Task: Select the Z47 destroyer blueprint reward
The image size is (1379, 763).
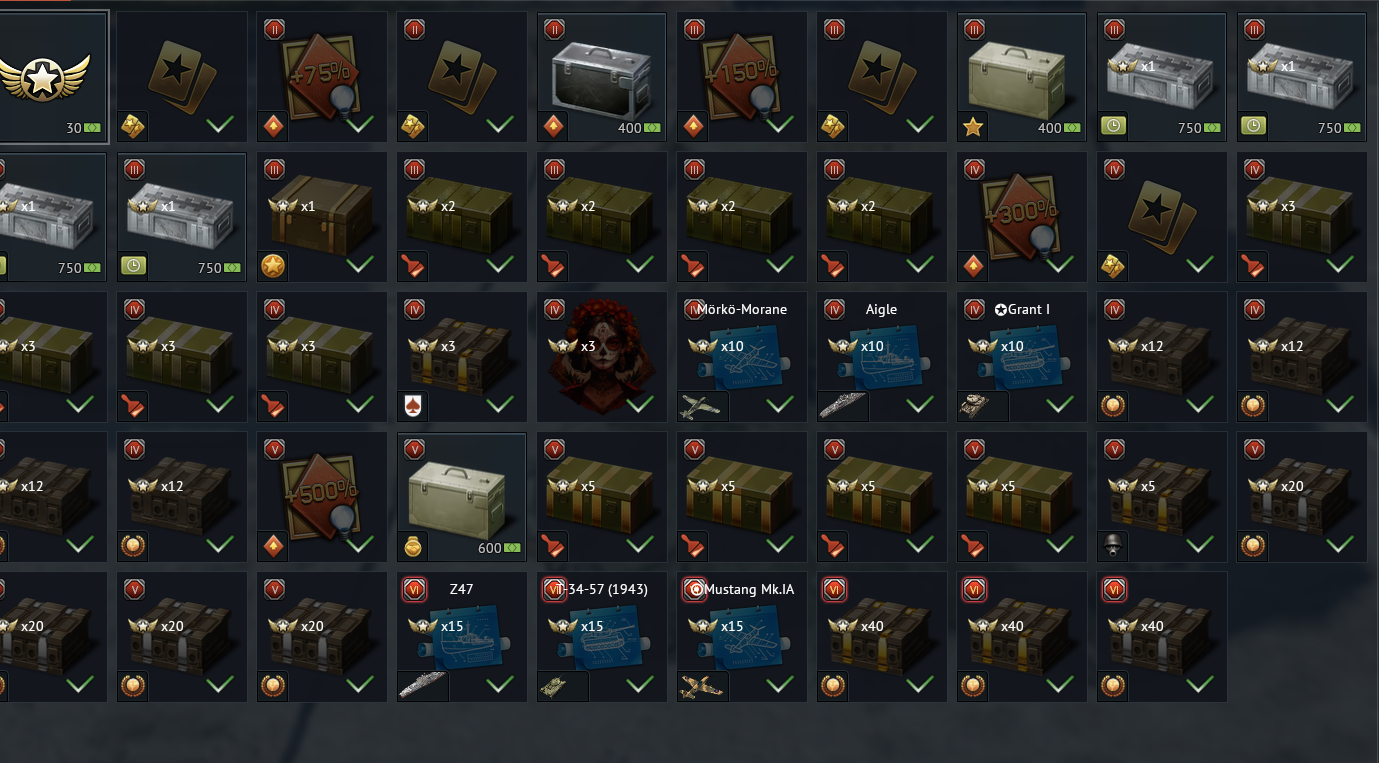Action: (462, 637)
